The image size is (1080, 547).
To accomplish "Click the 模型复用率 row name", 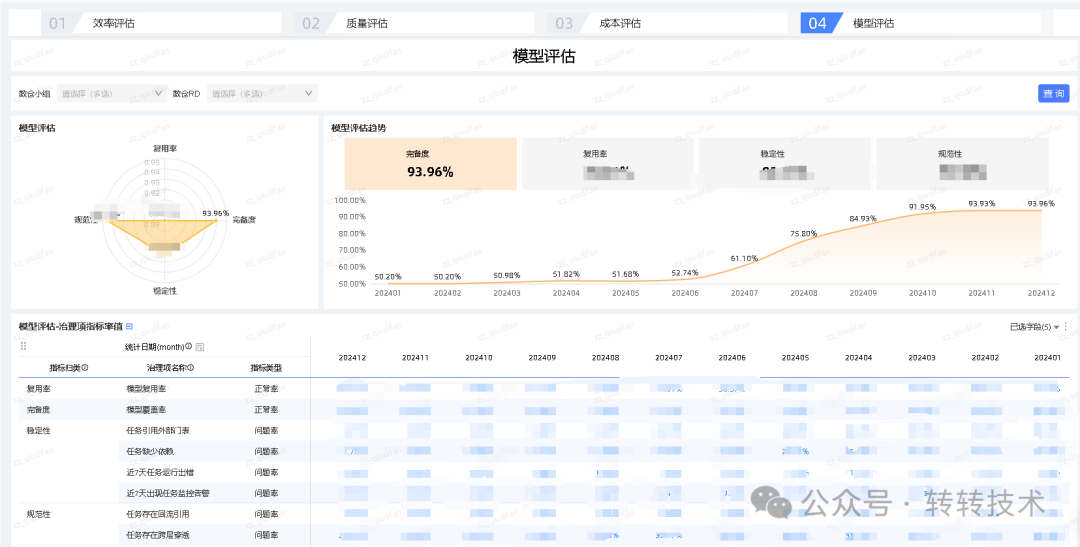I will pyautogui.click(x=146, y=389).
